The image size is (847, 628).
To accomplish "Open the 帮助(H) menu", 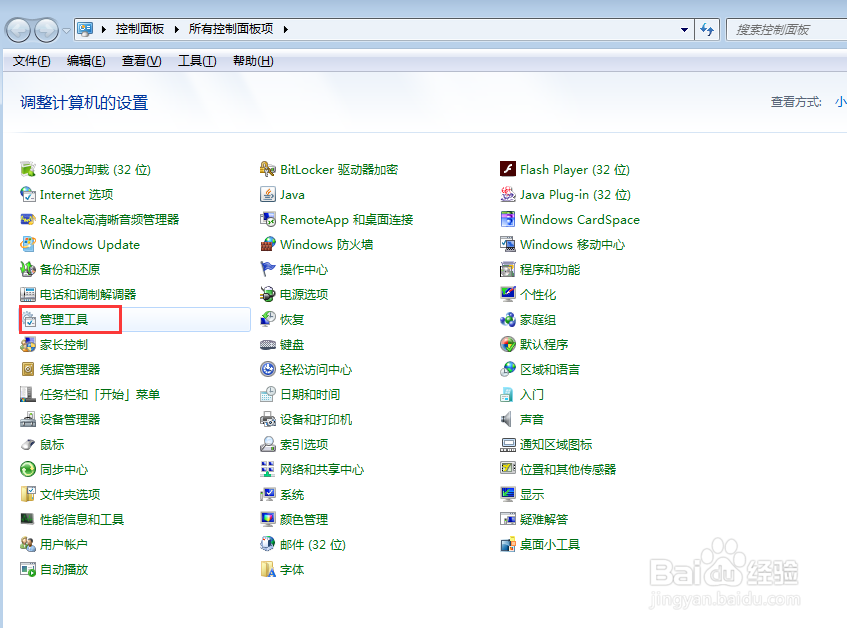I will (x=253, y=61).
